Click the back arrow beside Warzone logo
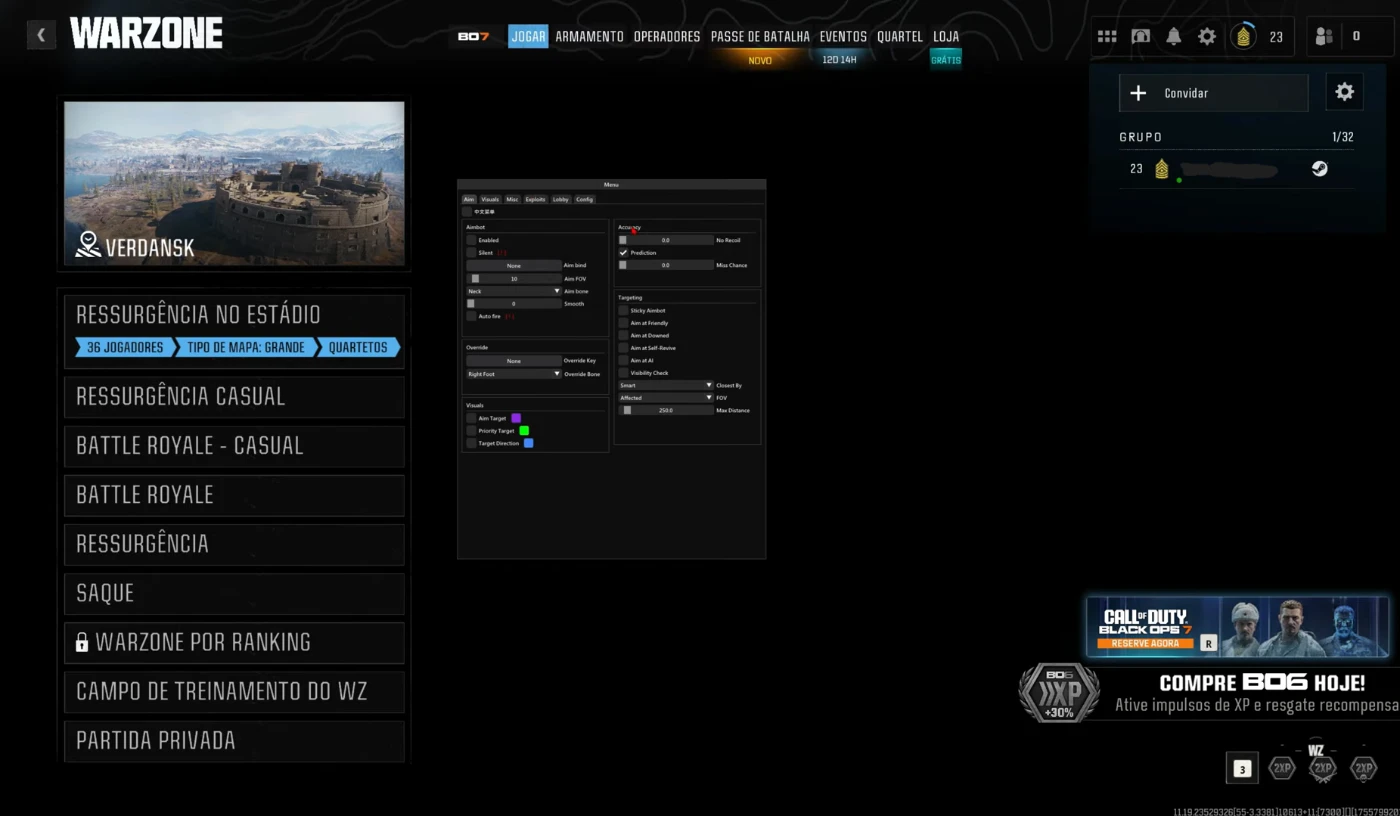The width and height of the screenshot is (1400, 816). 41,35
